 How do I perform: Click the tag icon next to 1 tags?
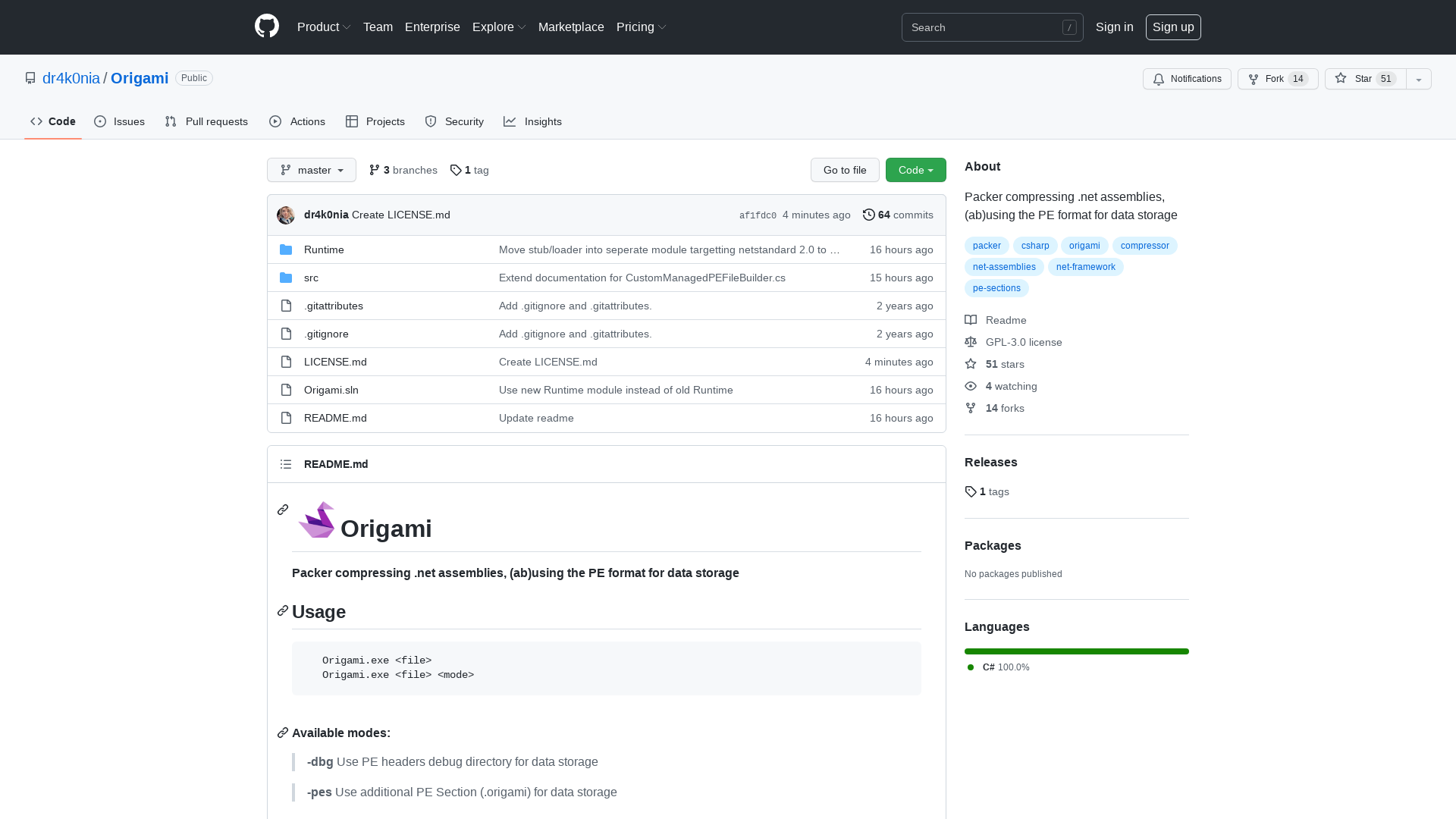click(x=971, y=491)
